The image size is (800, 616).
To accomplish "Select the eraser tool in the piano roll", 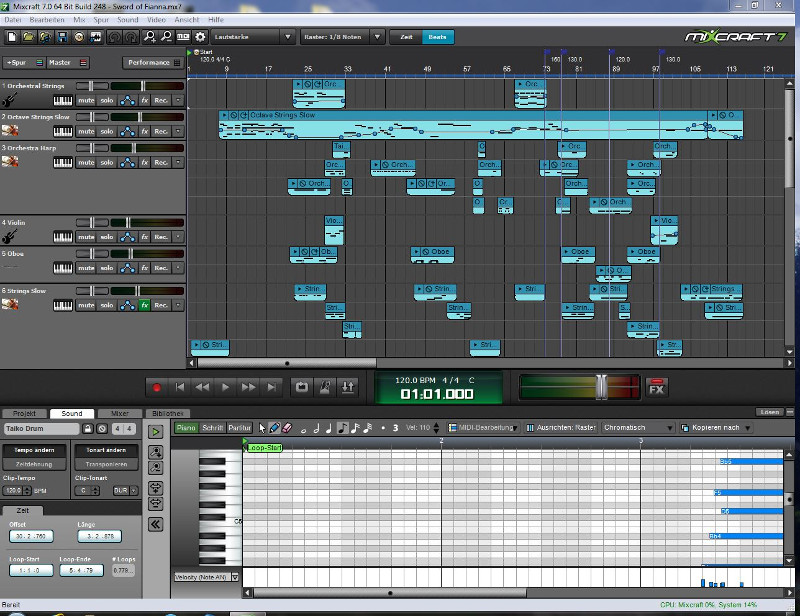I will coord(287,428).
